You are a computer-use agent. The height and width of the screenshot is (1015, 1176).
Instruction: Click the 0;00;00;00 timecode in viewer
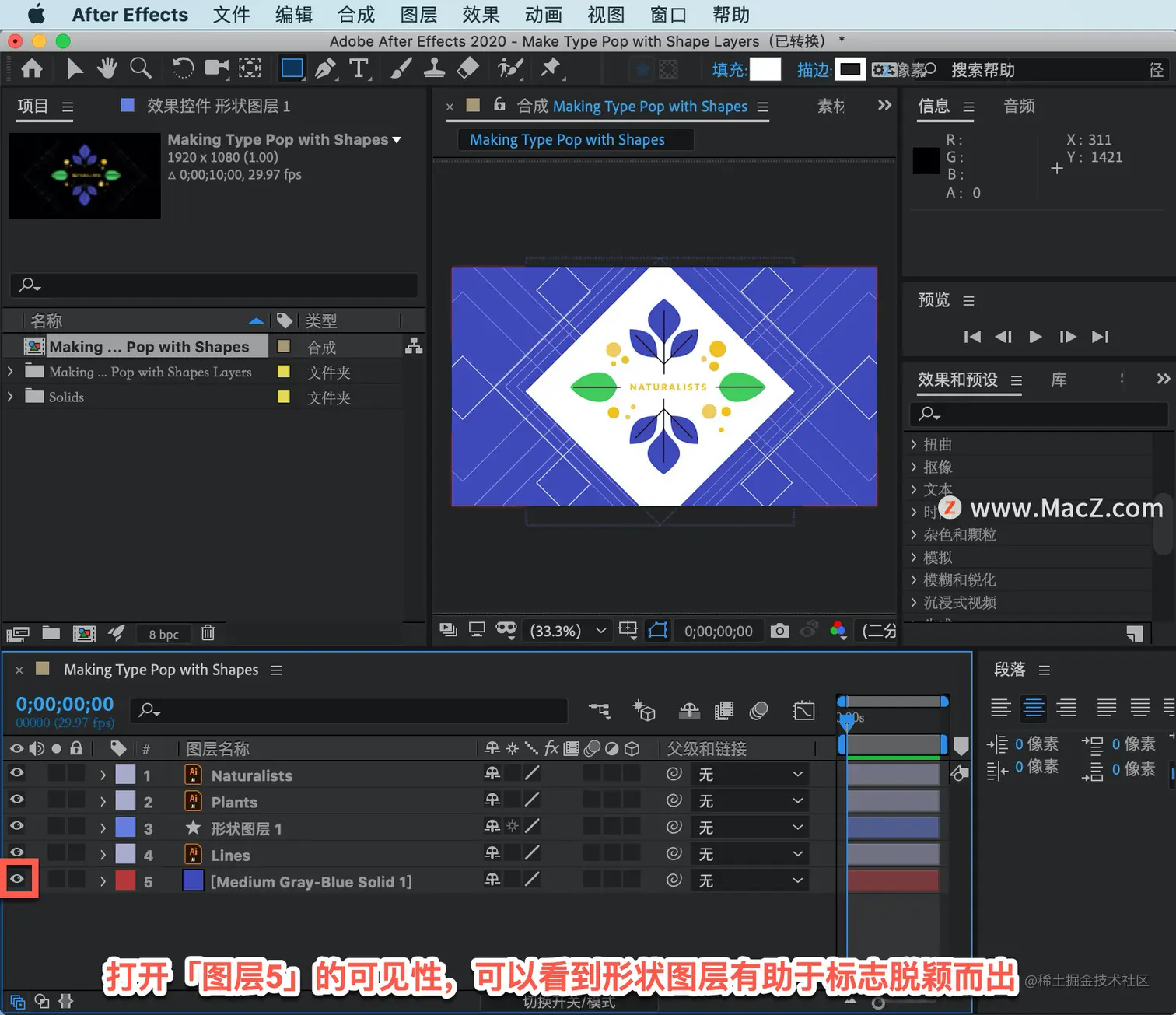pos(719,632)
